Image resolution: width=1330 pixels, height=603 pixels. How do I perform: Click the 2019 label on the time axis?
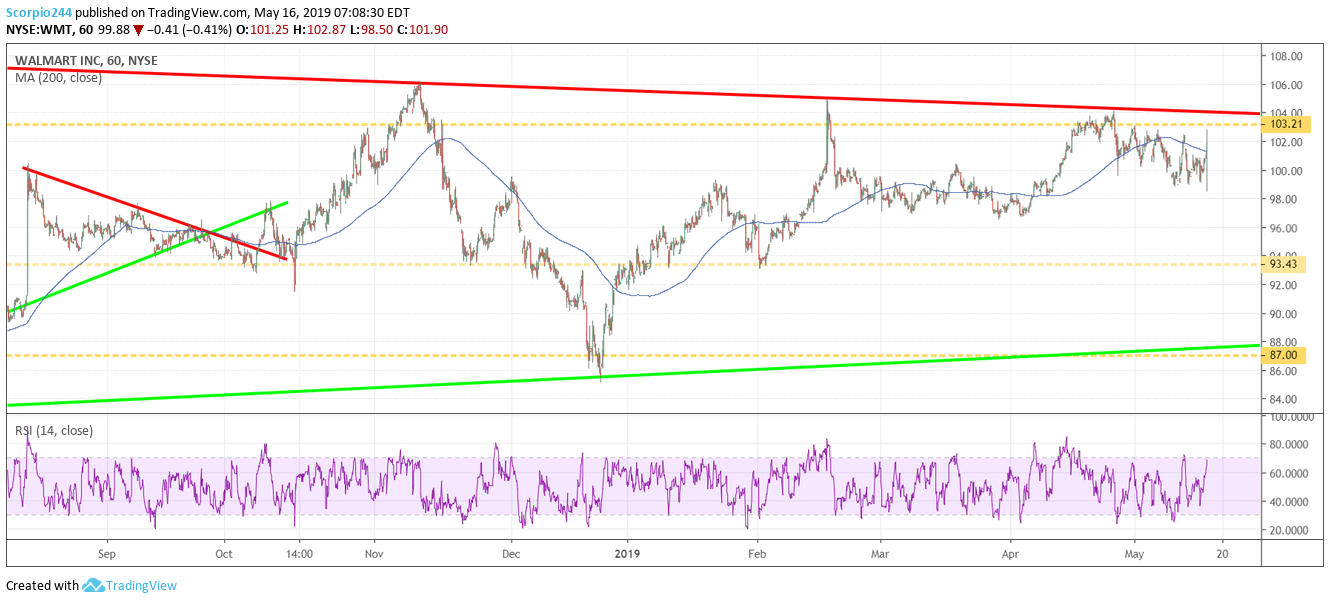point(627,552)
